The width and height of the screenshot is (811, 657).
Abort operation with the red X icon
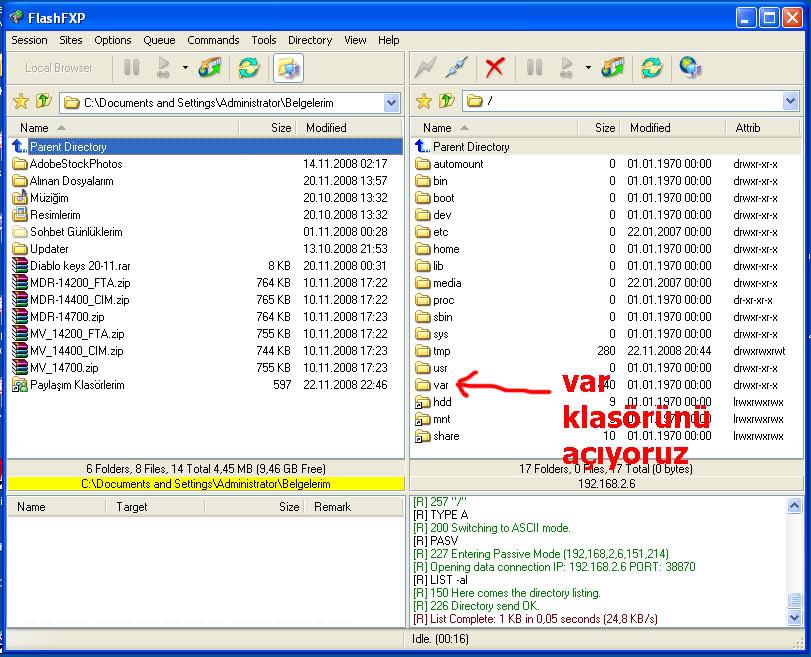pos(494,68)
